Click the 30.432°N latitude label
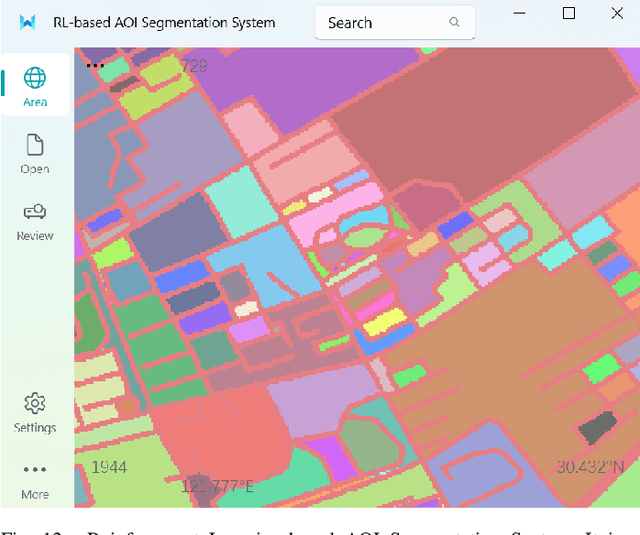640x535 pixels. pyautogui.click(x=590, y=467)
